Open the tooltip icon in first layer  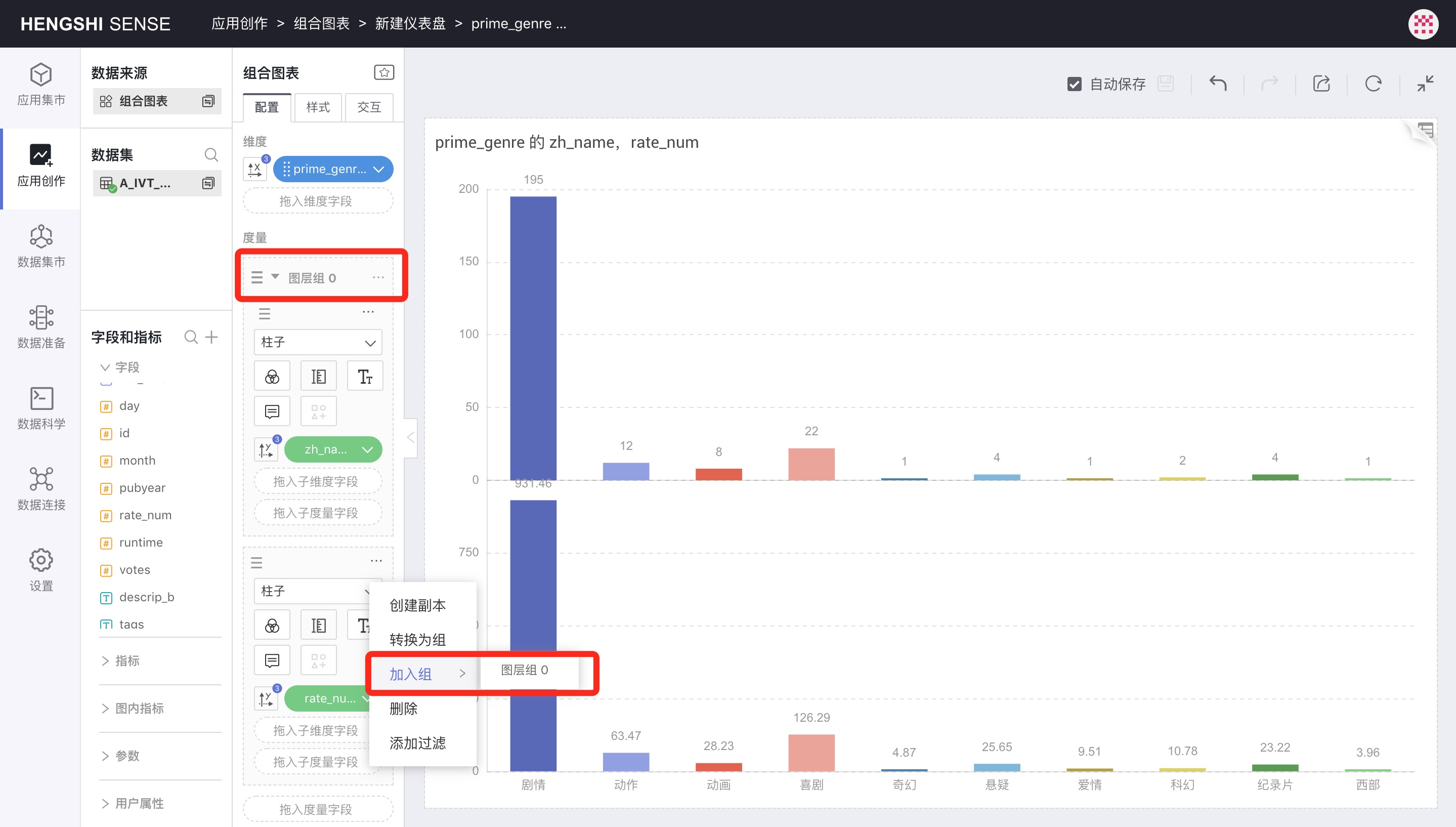pyautogui.click(x=272, y=411)
